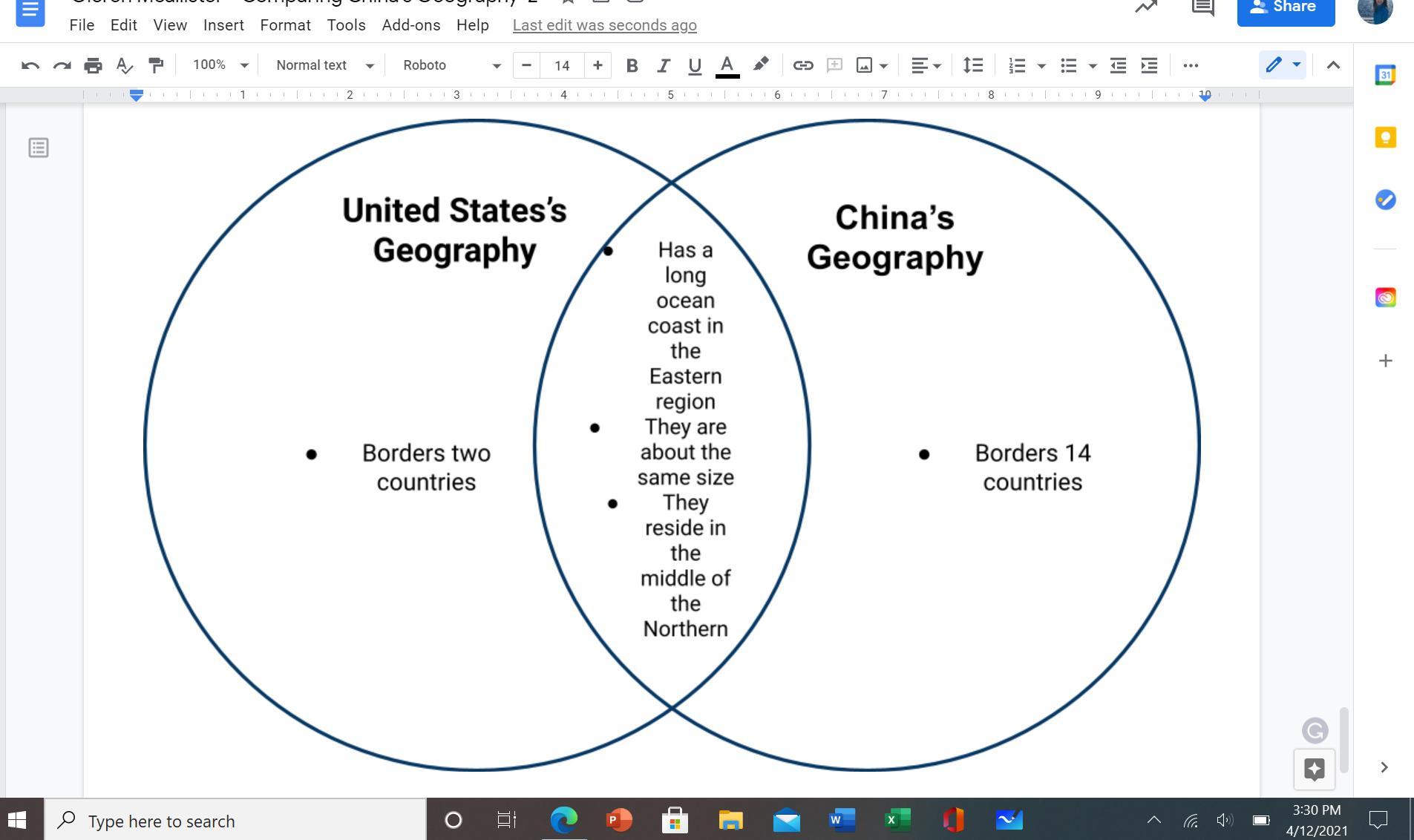The image size is (1414, 840).
Task: Collapse the menus with up chevron
Action: coord(1333,65)
